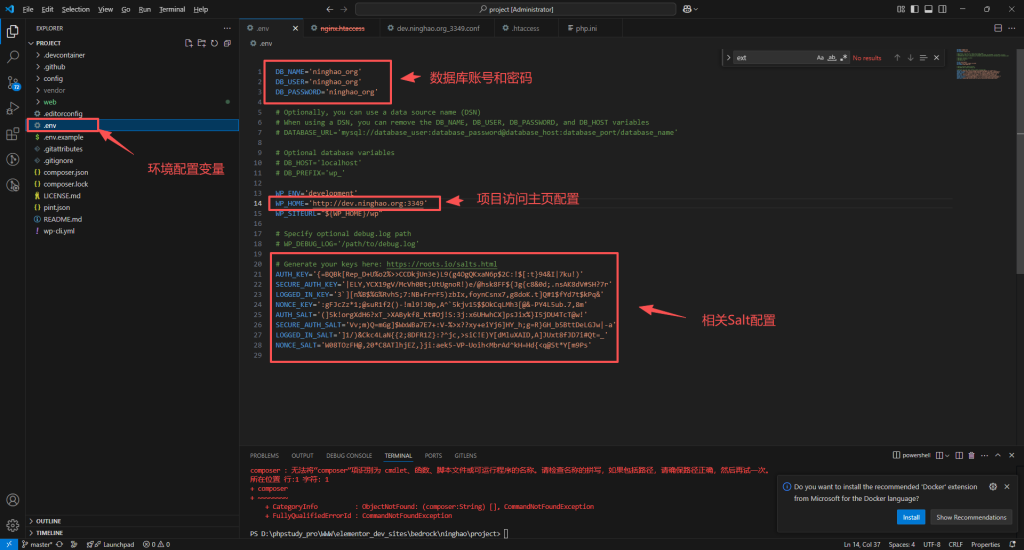
Task: Collapse all folders in Explorer
Action: coord(227,43)
